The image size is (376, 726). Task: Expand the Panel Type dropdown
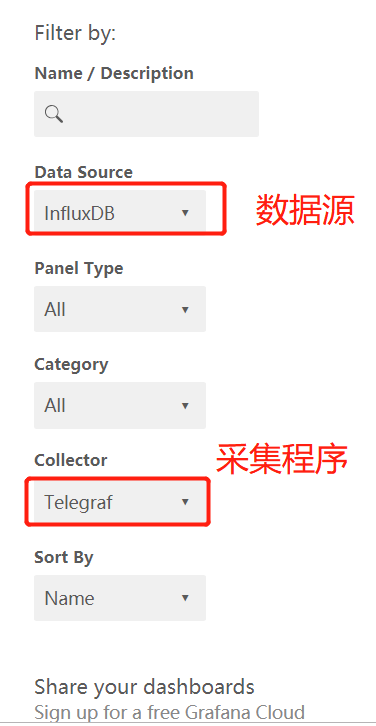click(x=120, y=309)
